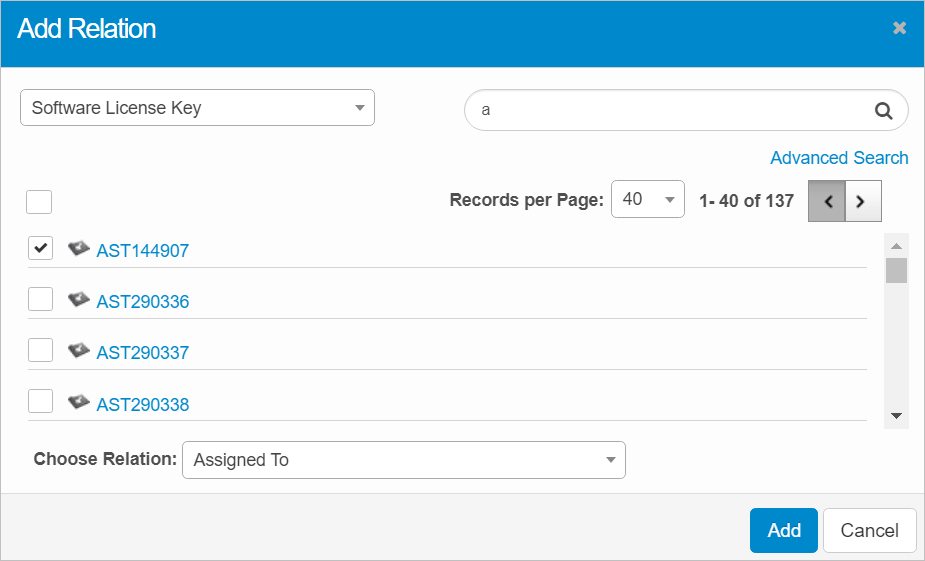Click the license key icon beside AST290337
The height and width of the screenshot is (561, 925).
point(79,351)
